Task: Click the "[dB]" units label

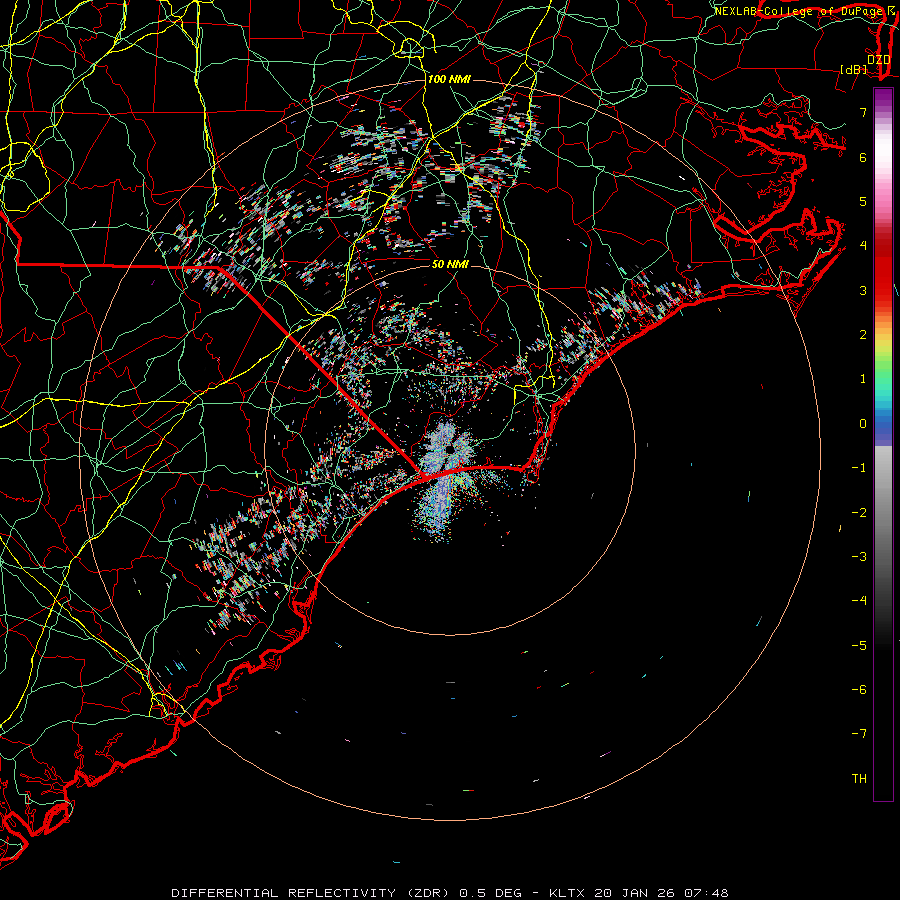Action: pos(853,69)
